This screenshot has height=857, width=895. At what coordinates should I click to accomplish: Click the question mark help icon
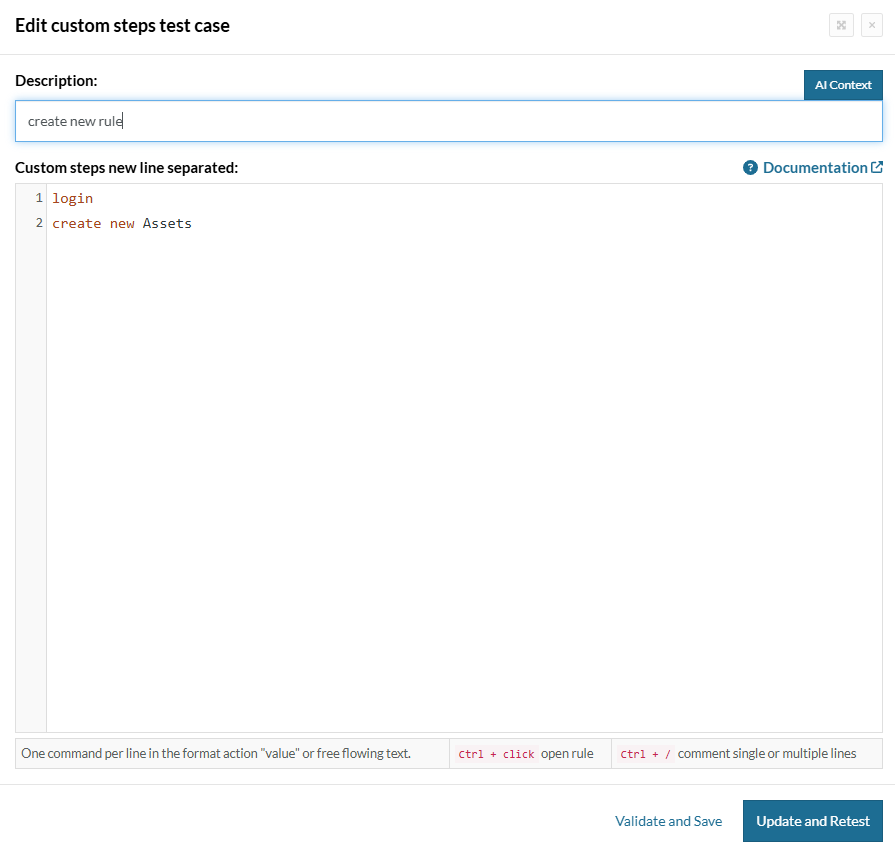click(751, 168)
